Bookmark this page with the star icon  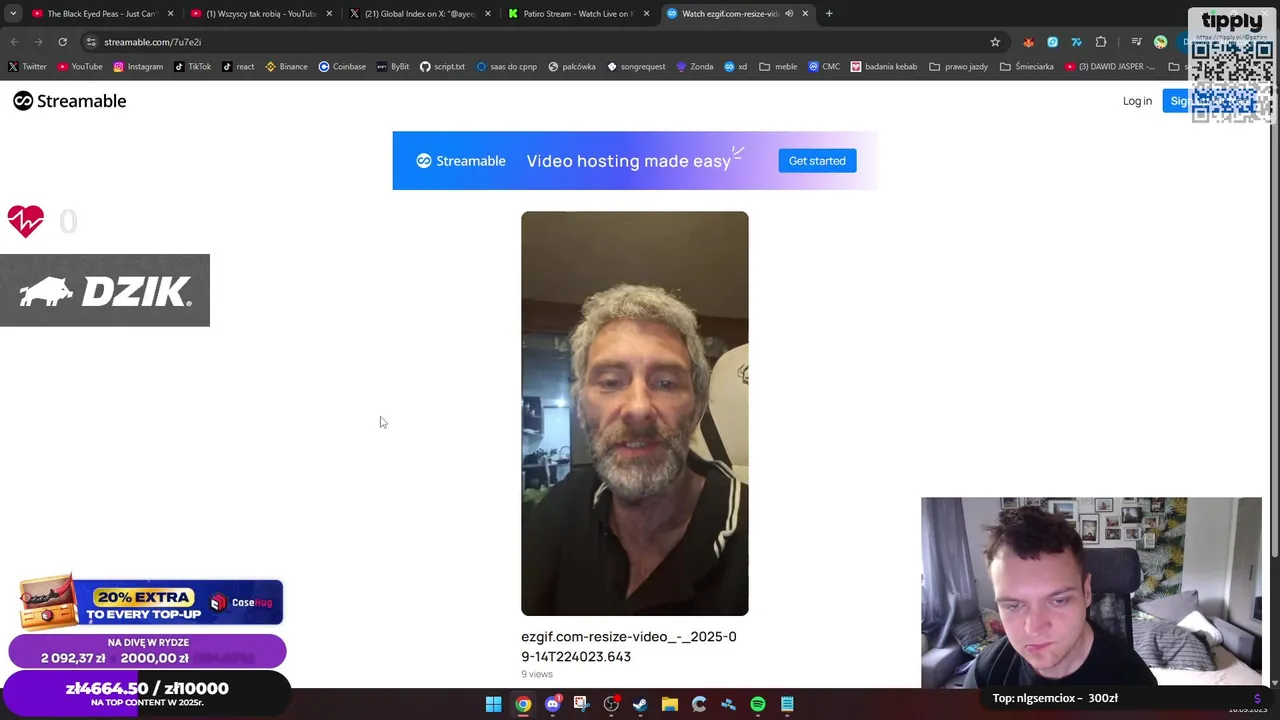[x=995, y=42]
